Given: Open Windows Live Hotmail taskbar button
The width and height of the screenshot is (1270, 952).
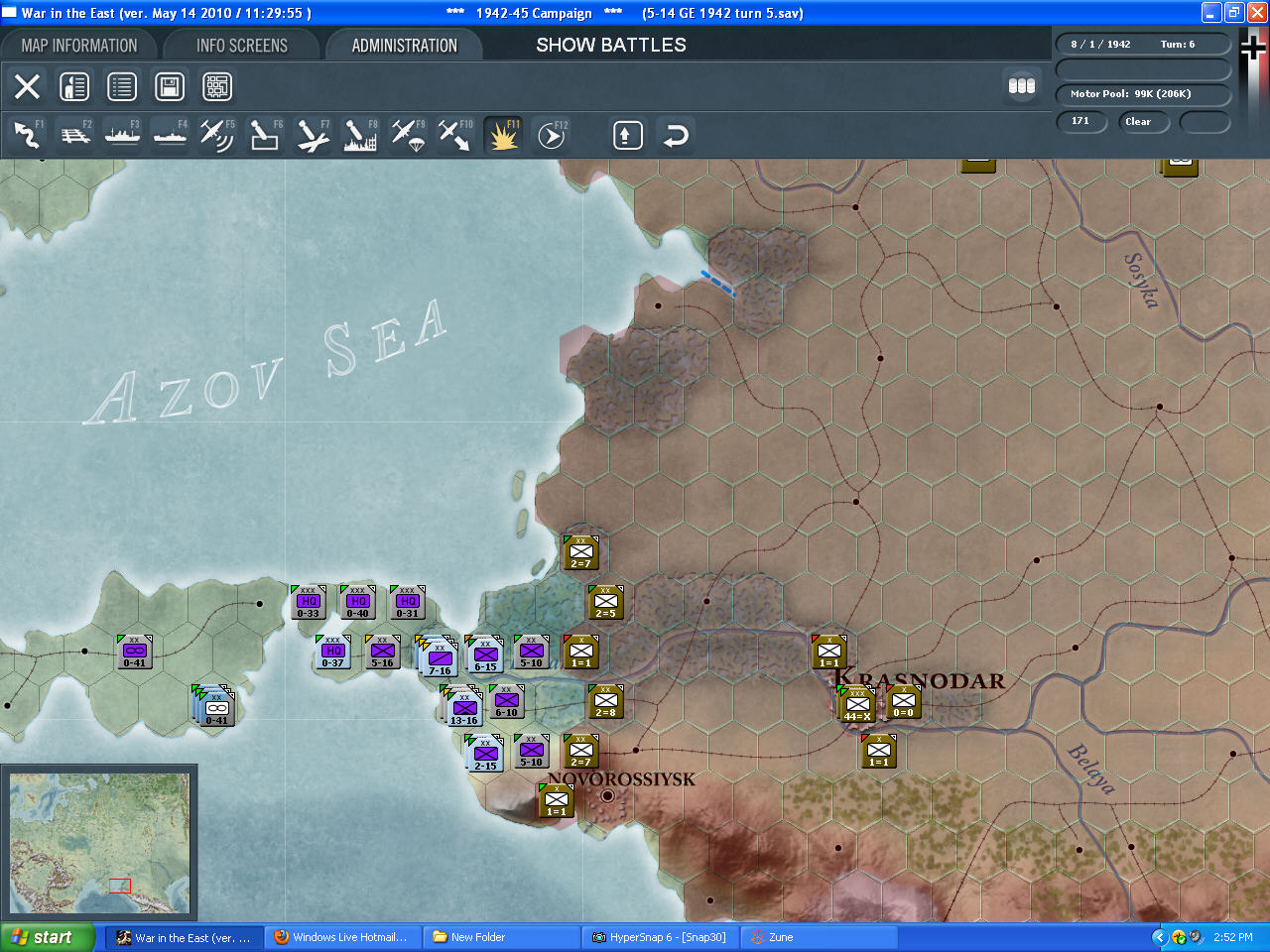Looking at the screenshot, I should (343, 937).
